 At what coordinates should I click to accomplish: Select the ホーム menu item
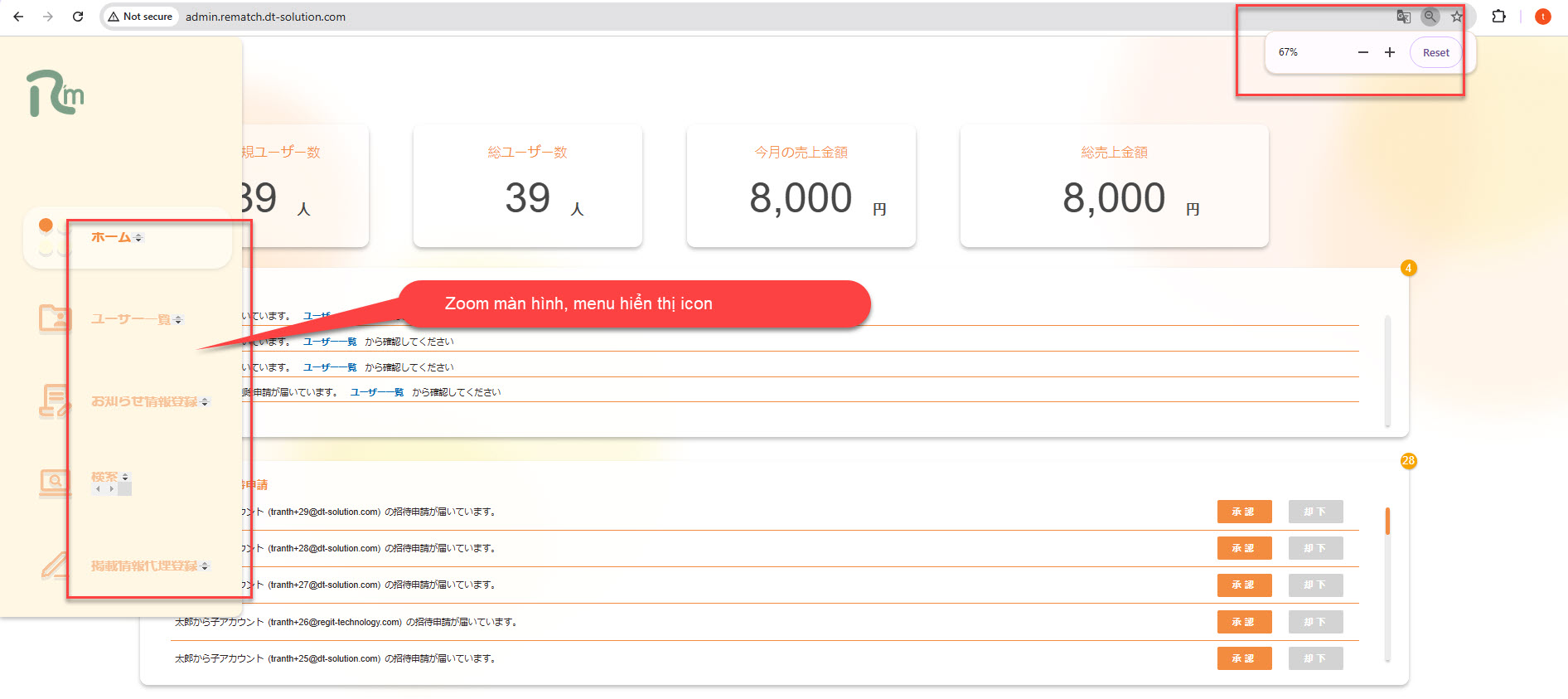click(111, 237)
